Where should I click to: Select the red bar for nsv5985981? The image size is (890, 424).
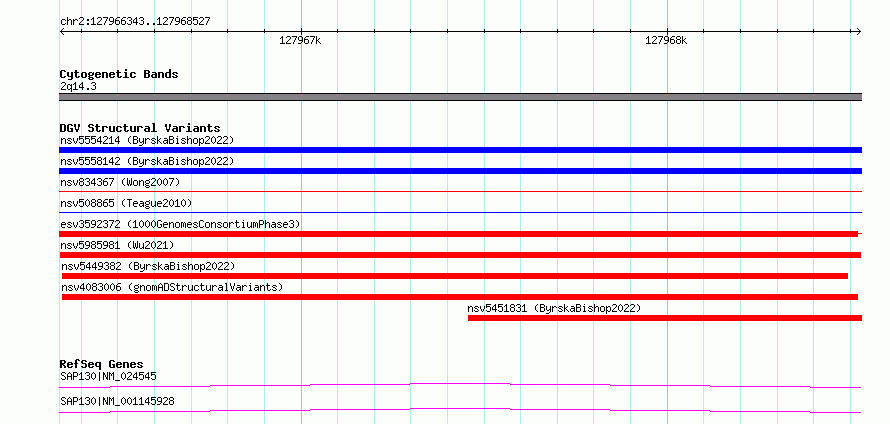pos(460,255)
